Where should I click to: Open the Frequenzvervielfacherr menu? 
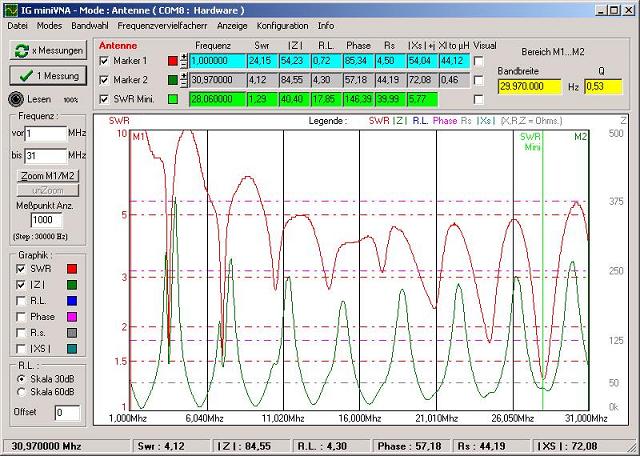pos(163,24)
